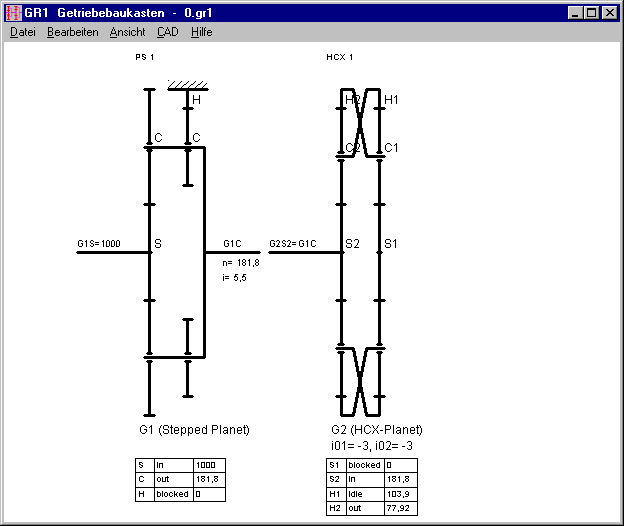Click the C out value 181,8 cell
Screen dimensions: 624x526
pos(209,480)
